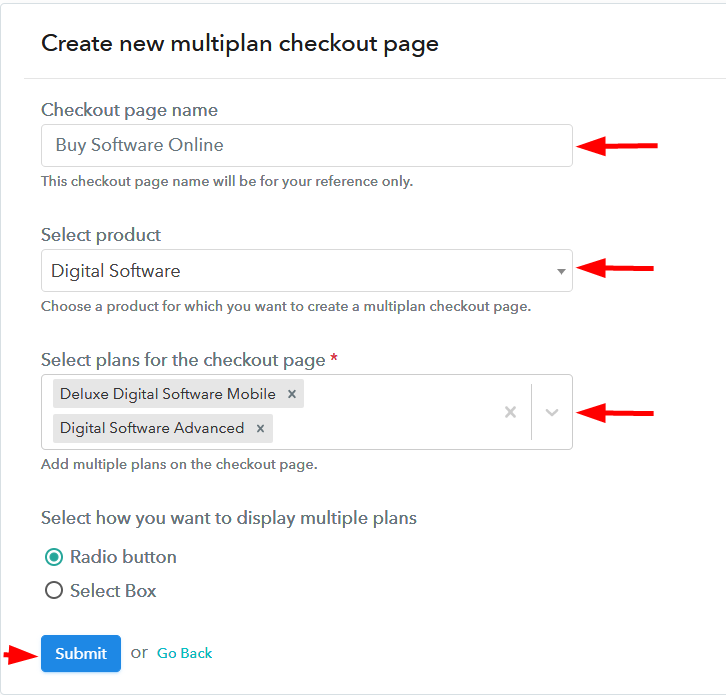Clear all selected plans with the X icon

510,412
